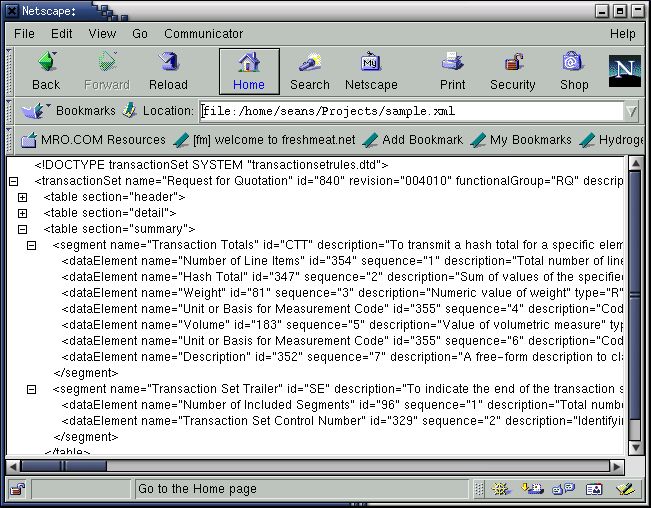This screenshot has width=651, height=508.
Task: Click the horizontal scrollbar right arrow
Action: tap(617, 466)
